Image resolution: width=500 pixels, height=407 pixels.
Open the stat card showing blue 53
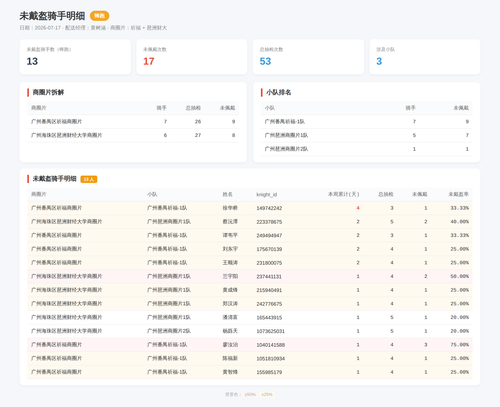pyautogui.click(x=308, y=57)
